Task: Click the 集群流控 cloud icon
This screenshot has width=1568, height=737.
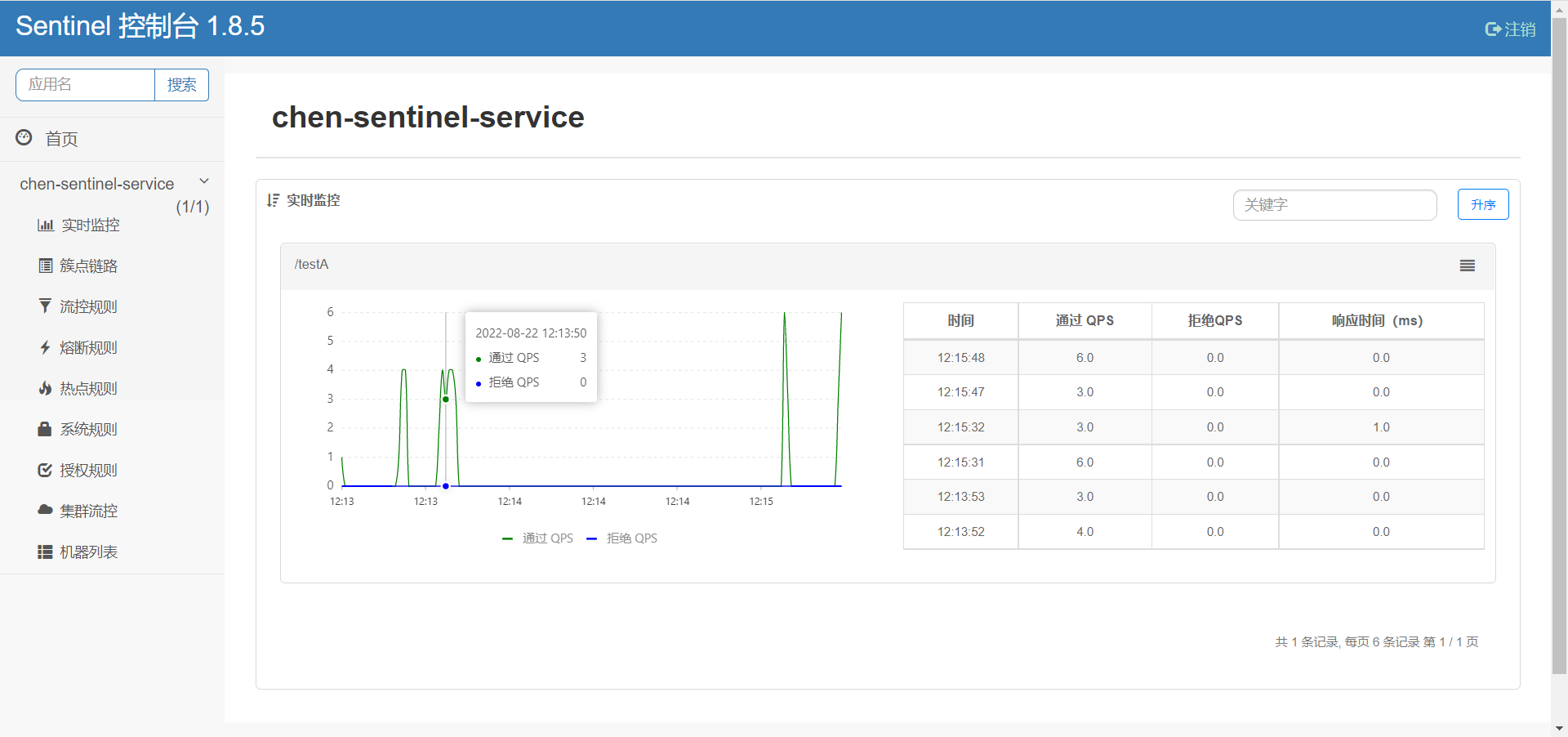Action: click(x=45, y=510)
